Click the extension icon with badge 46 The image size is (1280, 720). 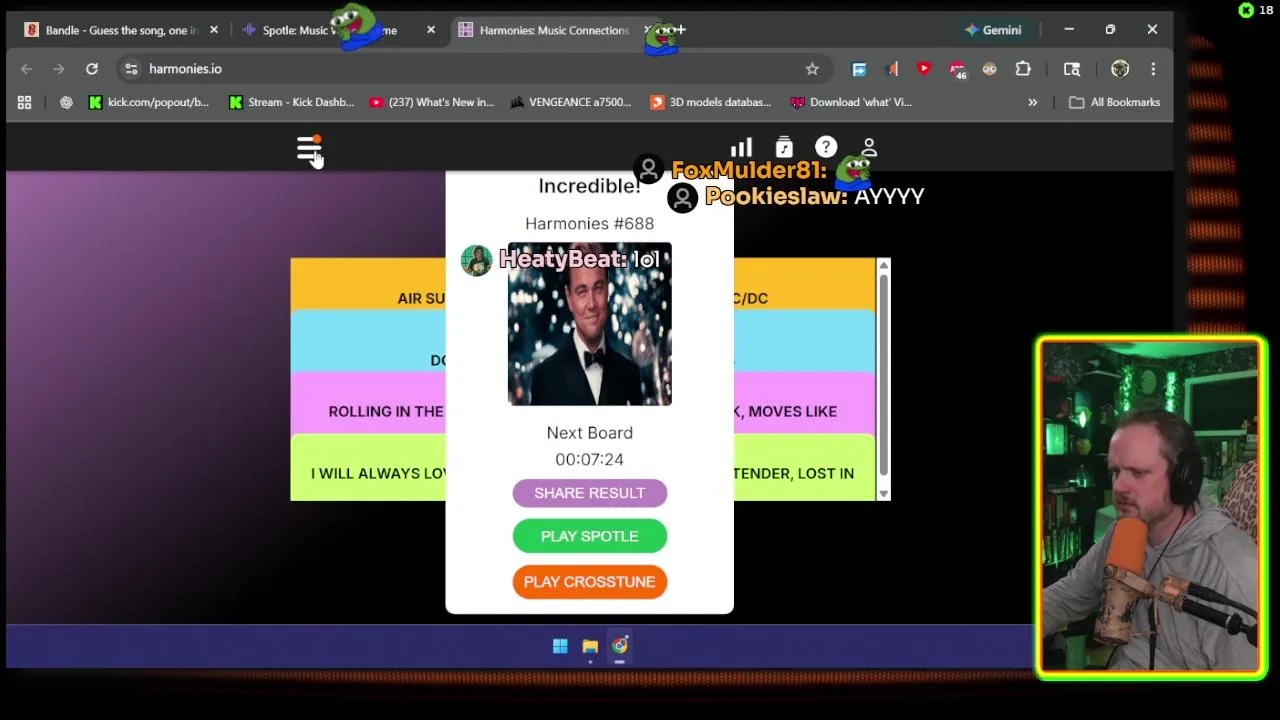coord(958,69)
